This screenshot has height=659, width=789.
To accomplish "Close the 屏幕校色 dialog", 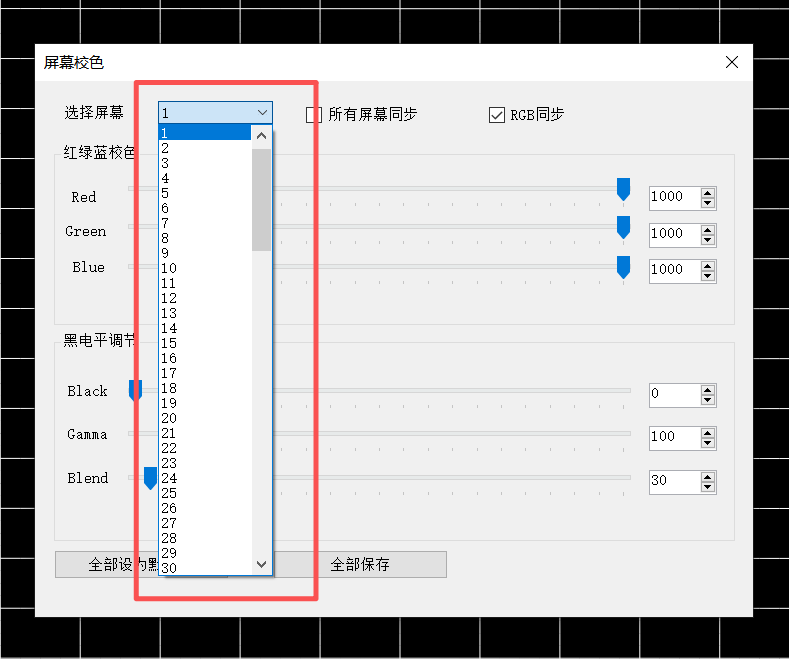I will pos(732,62).
